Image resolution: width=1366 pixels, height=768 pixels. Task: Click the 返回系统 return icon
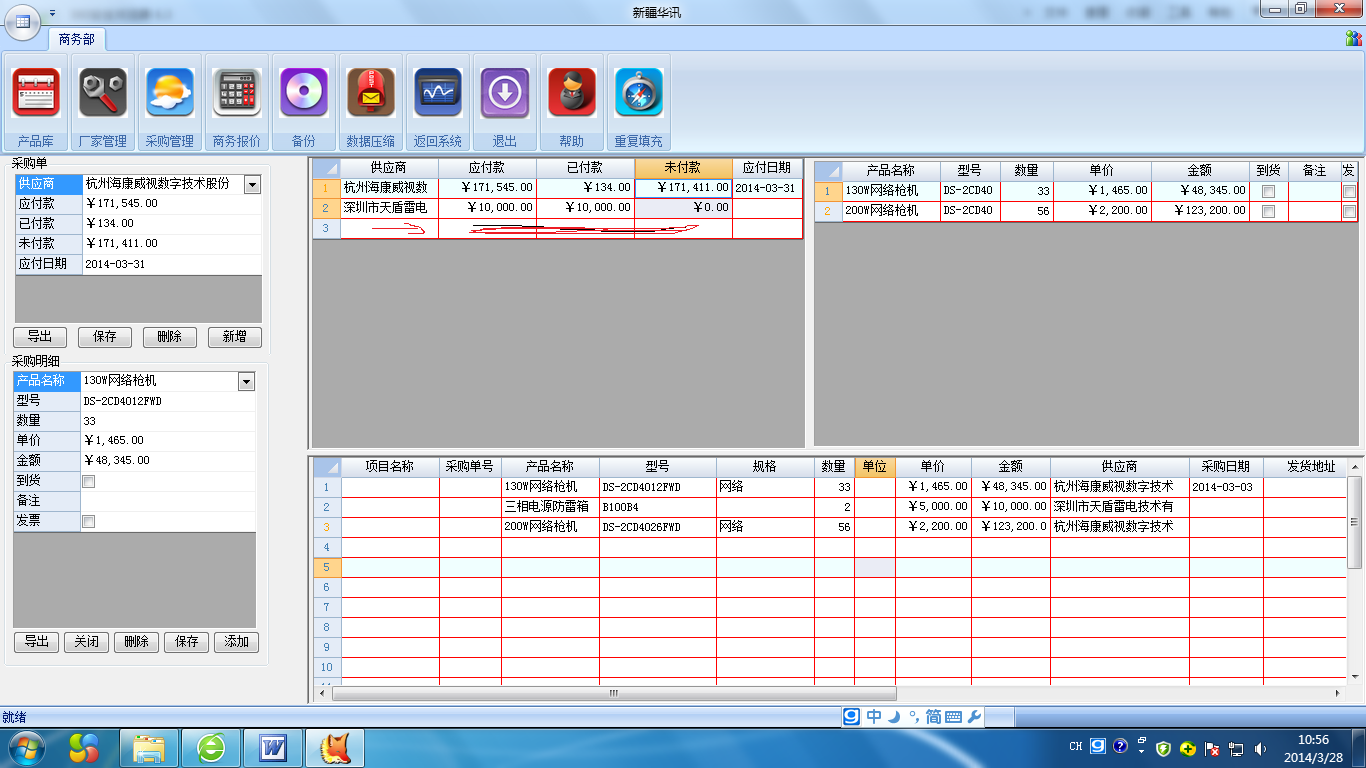(438, 94)
